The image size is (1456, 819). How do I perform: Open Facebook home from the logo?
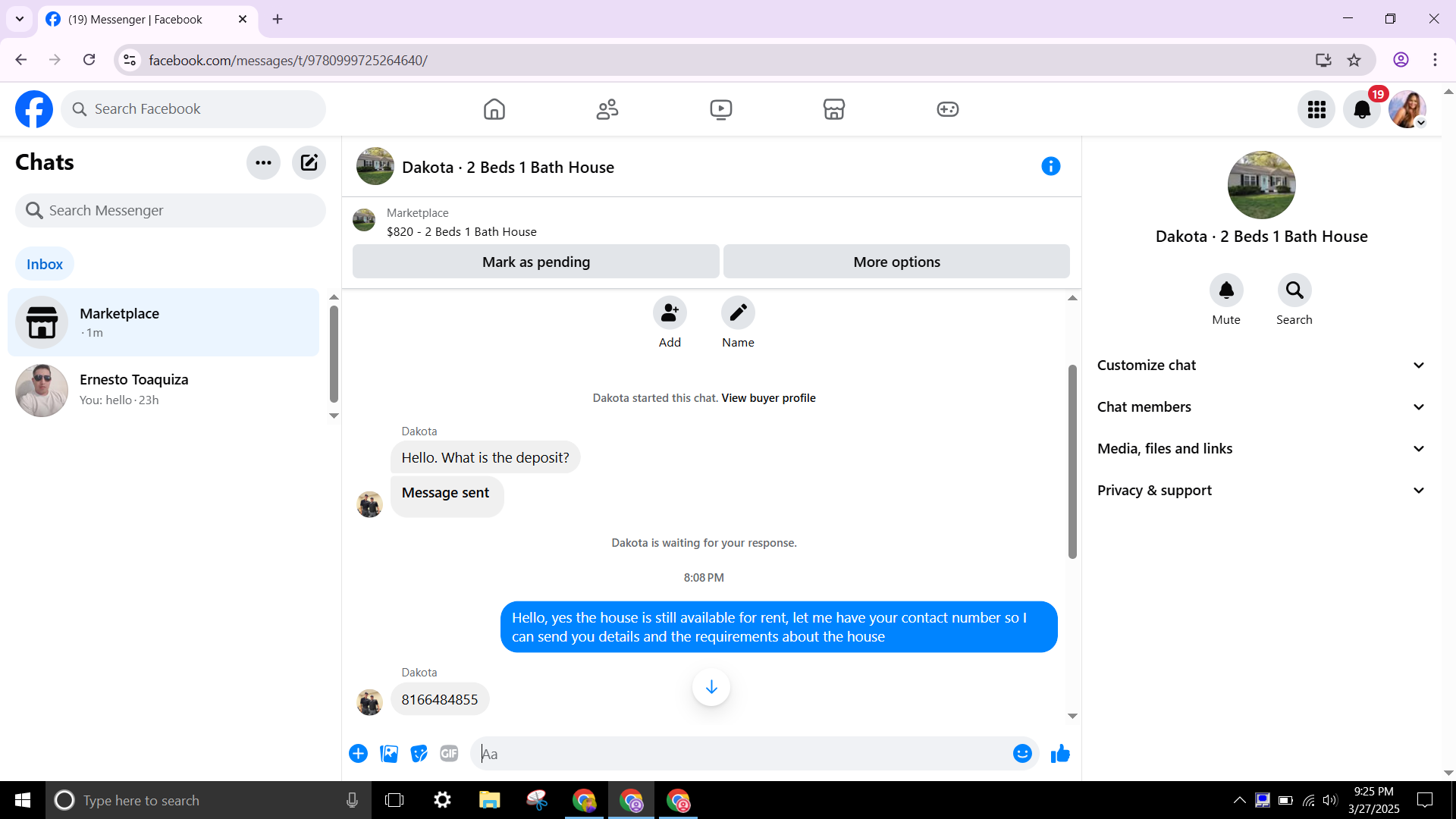(34, 109)
